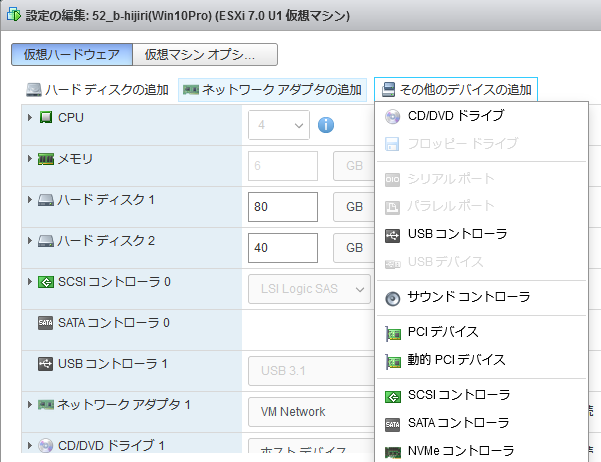Click ハード ディスクの追加 button
This screenshot has height=462, width=601.
click(97, 90)
